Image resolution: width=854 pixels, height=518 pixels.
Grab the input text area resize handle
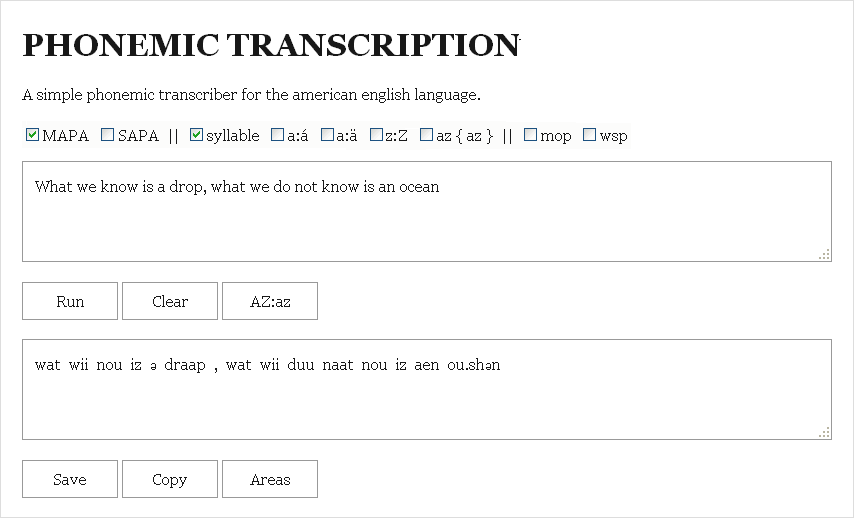(x=824, y=255)
